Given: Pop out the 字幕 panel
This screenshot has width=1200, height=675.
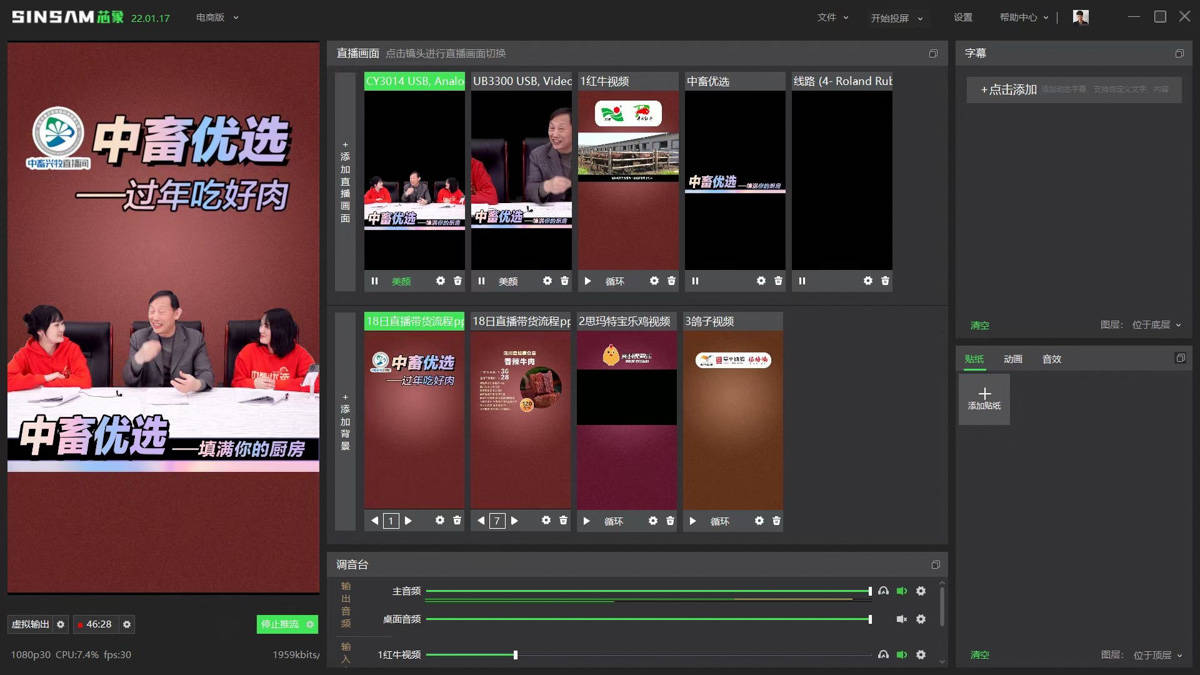Looking at the screenshot, I should (x=1179, y=54).
